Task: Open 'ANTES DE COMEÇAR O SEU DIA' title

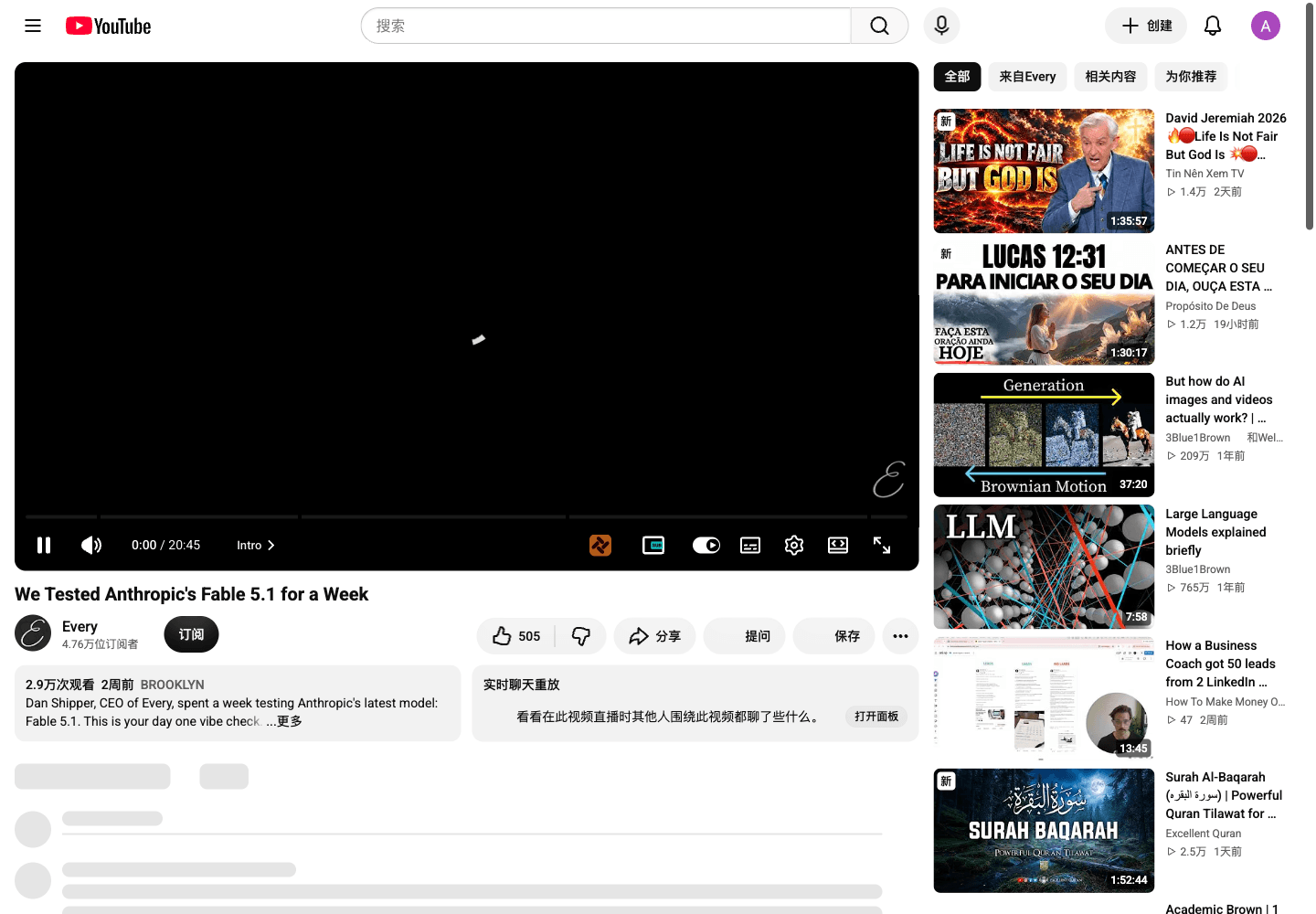Action: 1218,268
